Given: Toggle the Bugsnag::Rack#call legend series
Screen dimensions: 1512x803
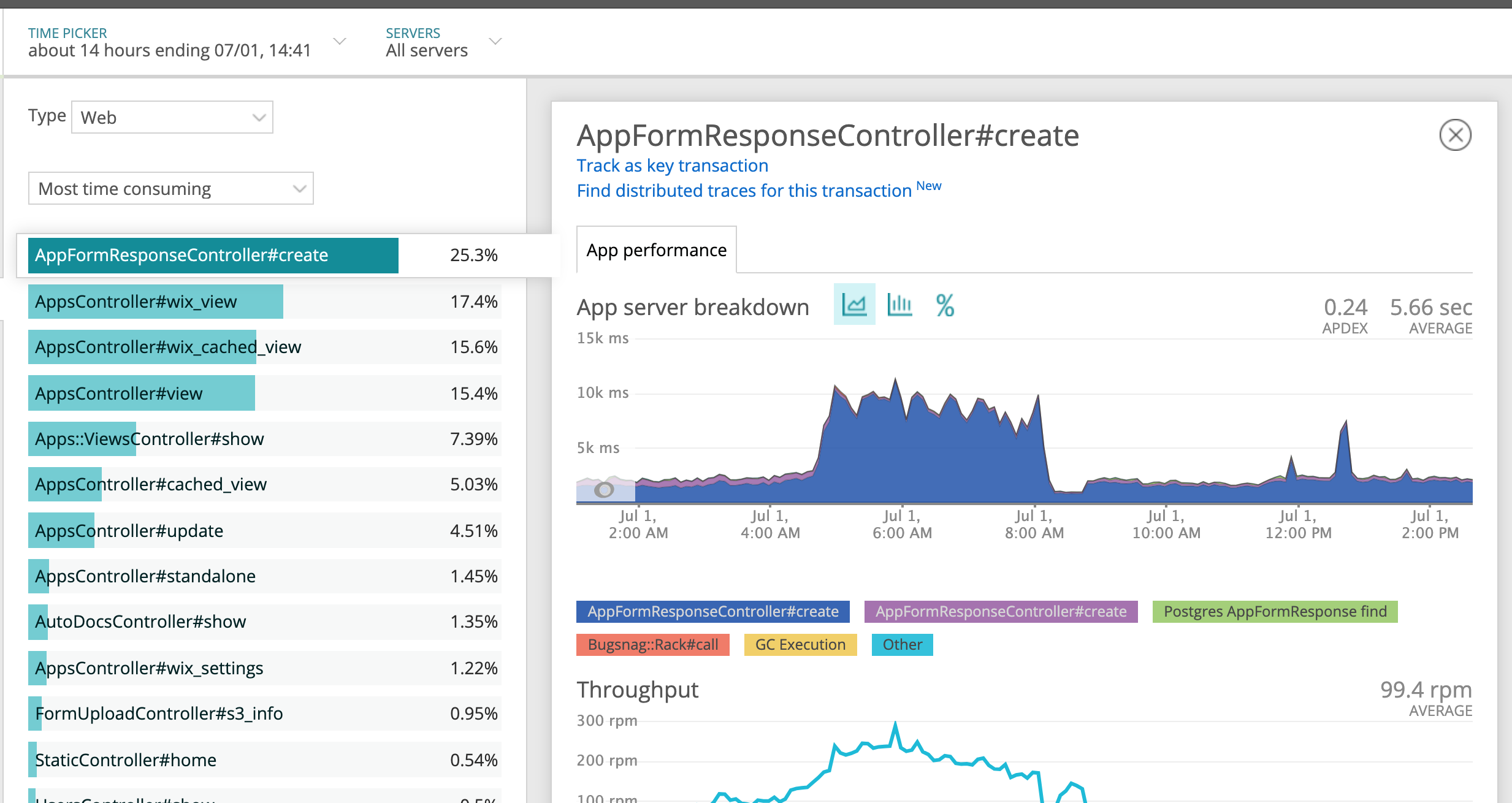Looking at the screenshot, I should click(x=652, y=645).
